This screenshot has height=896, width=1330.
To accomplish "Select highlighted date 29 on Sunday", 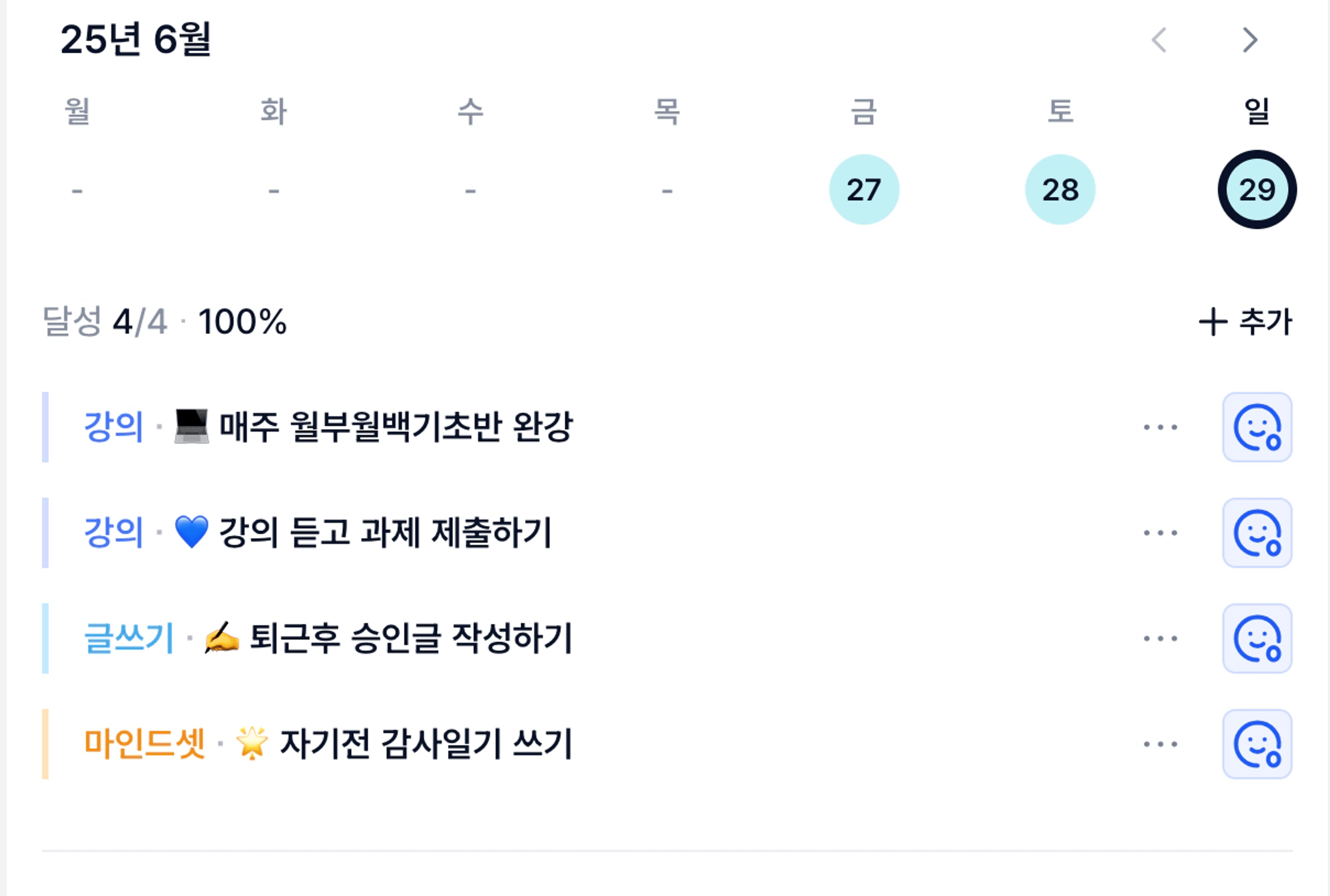I will click(x=1257, y=189).
